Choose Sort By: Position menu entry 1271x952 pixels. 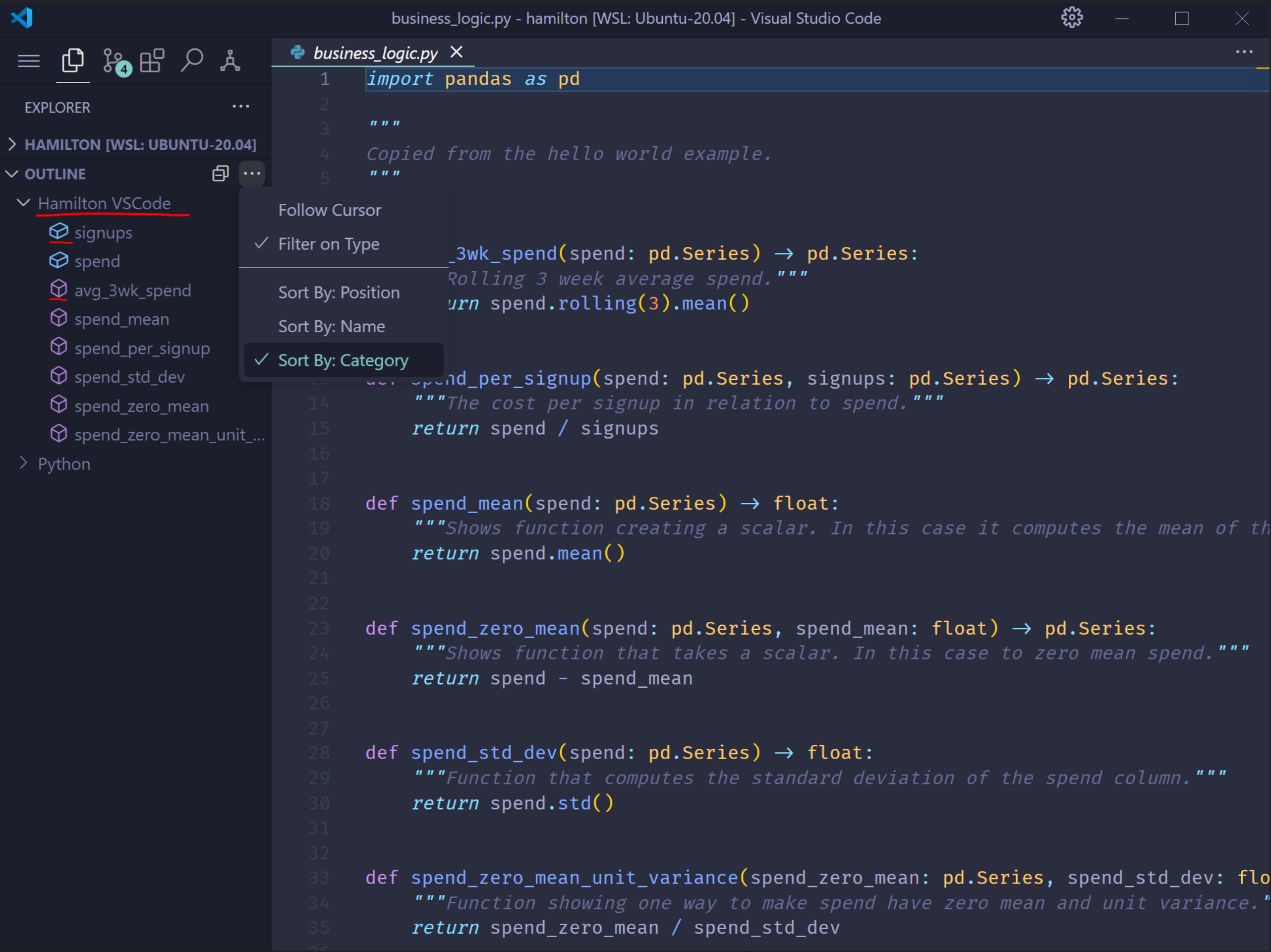339,292
